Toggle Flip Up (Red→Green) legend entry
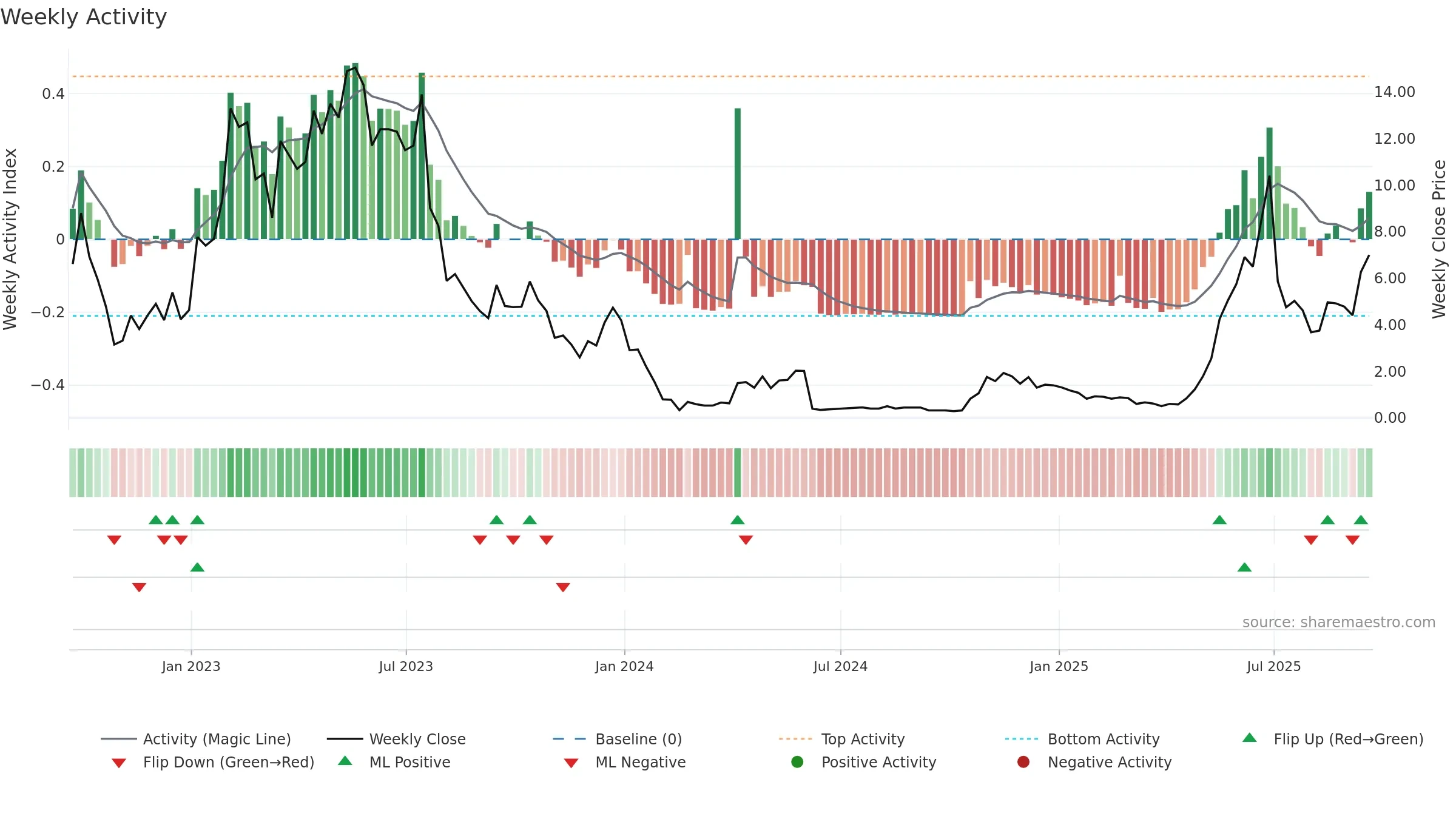The height and width of the screenshot is (819, 1456). pos(1332,739)
